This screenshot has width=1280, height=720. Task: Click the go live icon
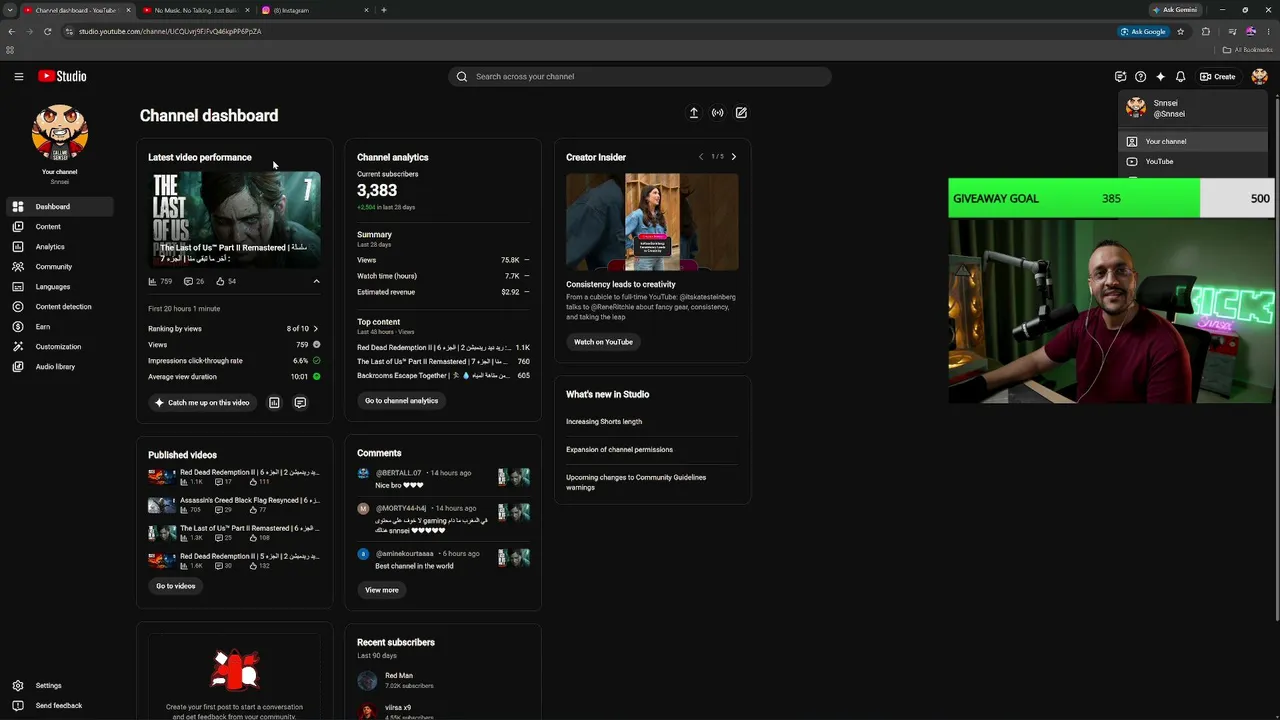pos(717,113)
